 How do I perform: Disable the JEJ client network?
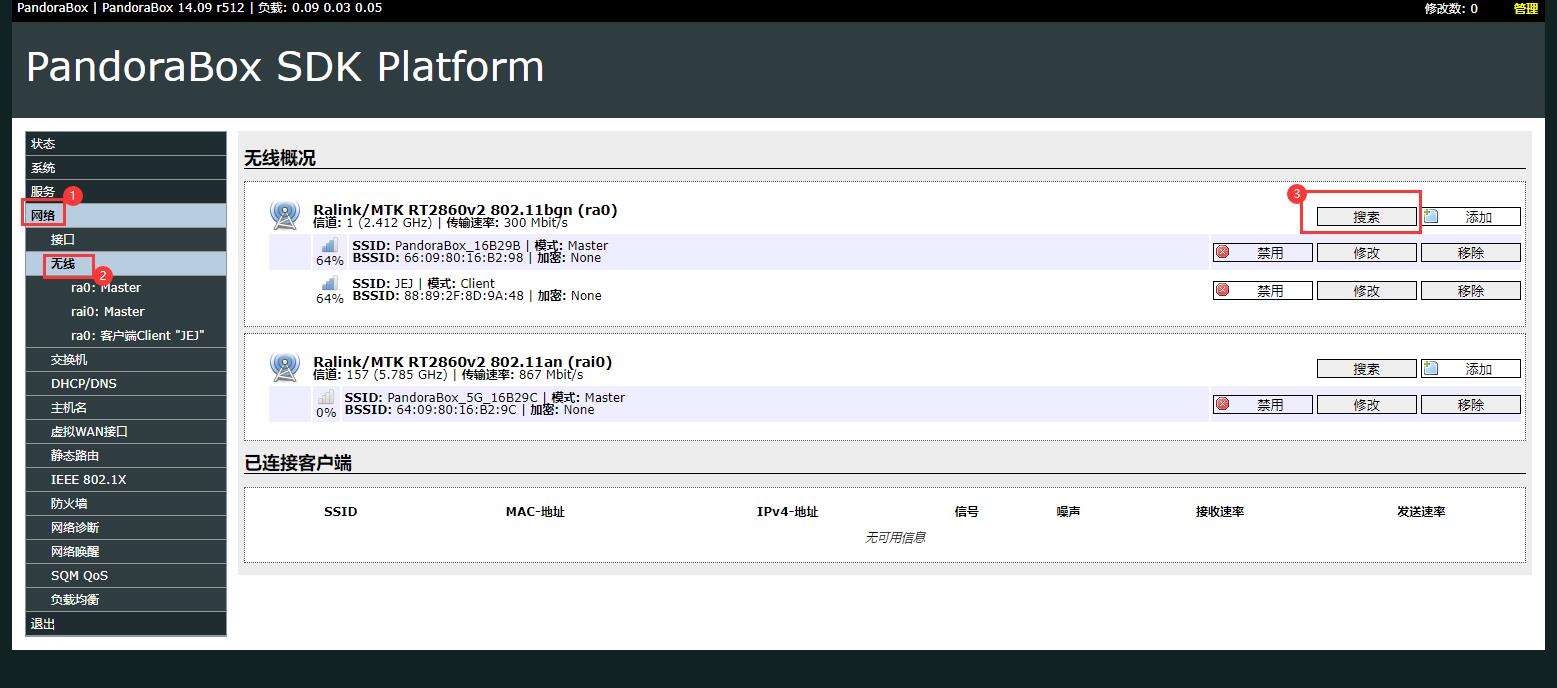point(1262,291)
